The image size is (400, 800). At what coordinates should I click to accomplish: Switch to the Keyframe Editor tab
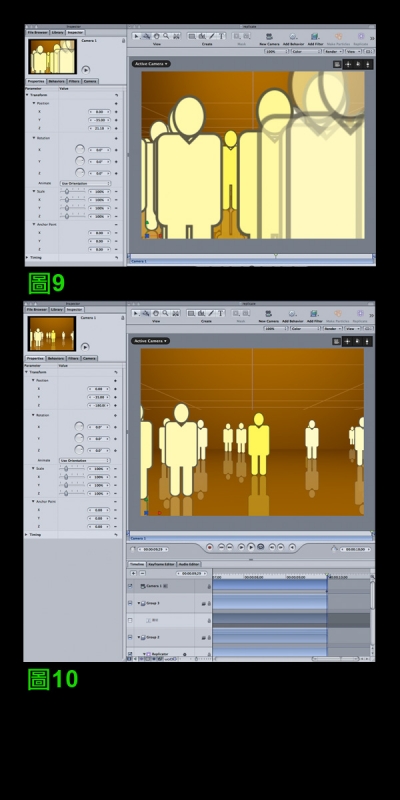click(161, 564)
